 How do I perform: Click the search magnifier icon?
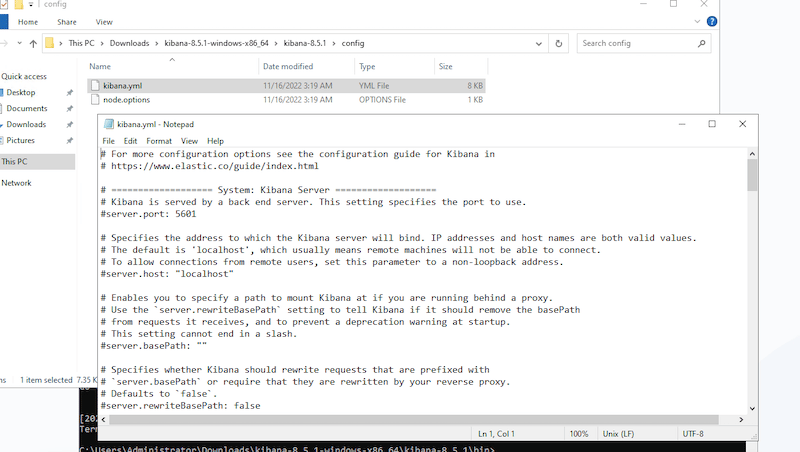pyautogui.click(x=702, y=43)
